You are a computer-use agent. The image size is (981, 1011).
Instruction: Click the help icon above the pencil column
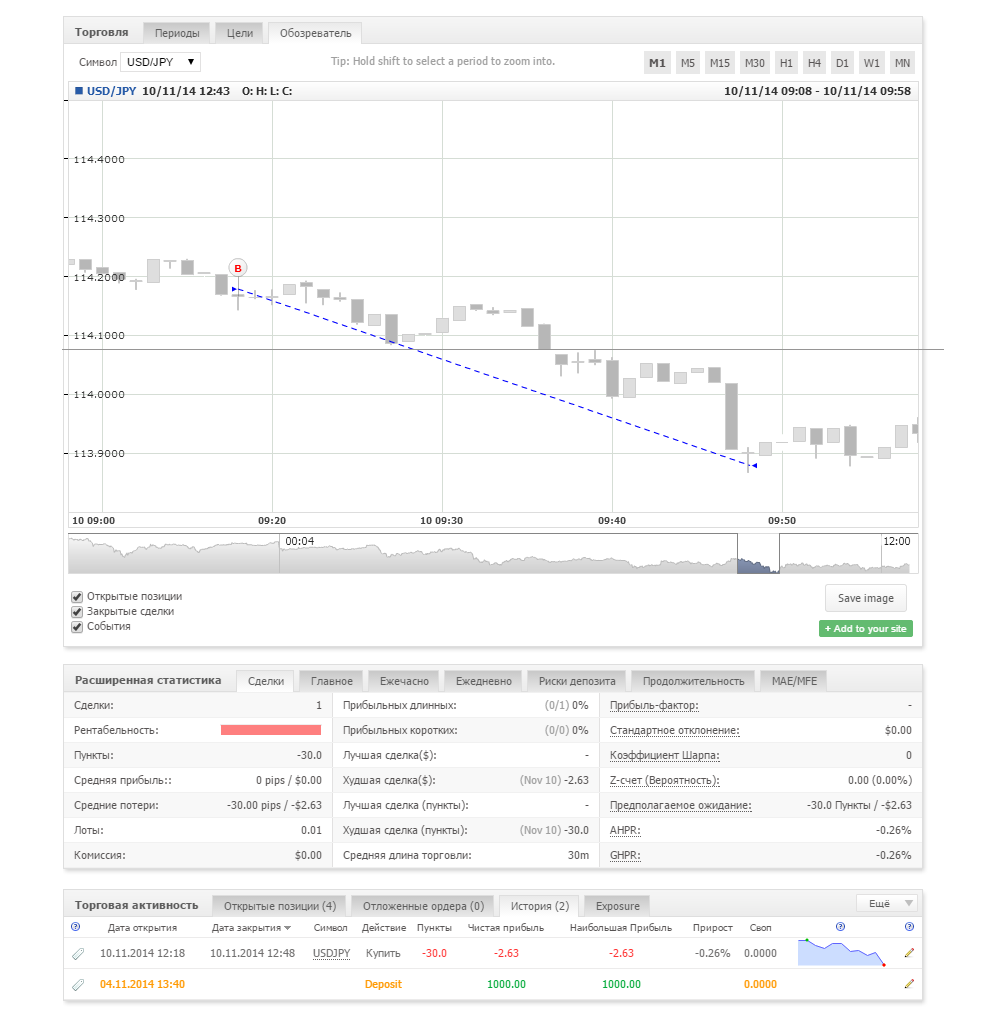coord(909,927)
